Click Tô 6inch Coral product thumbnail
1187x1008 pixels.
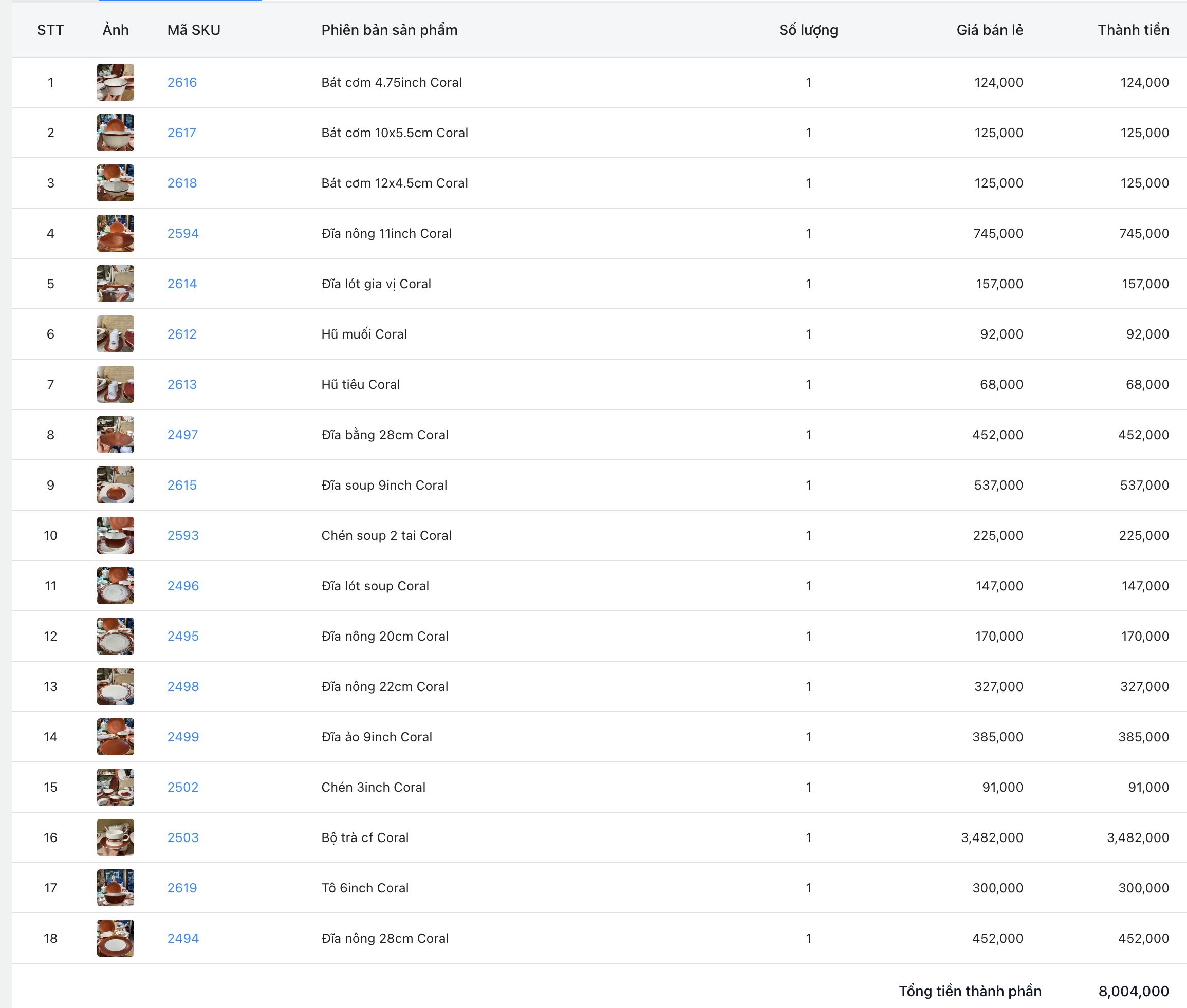tap(116, 887)
